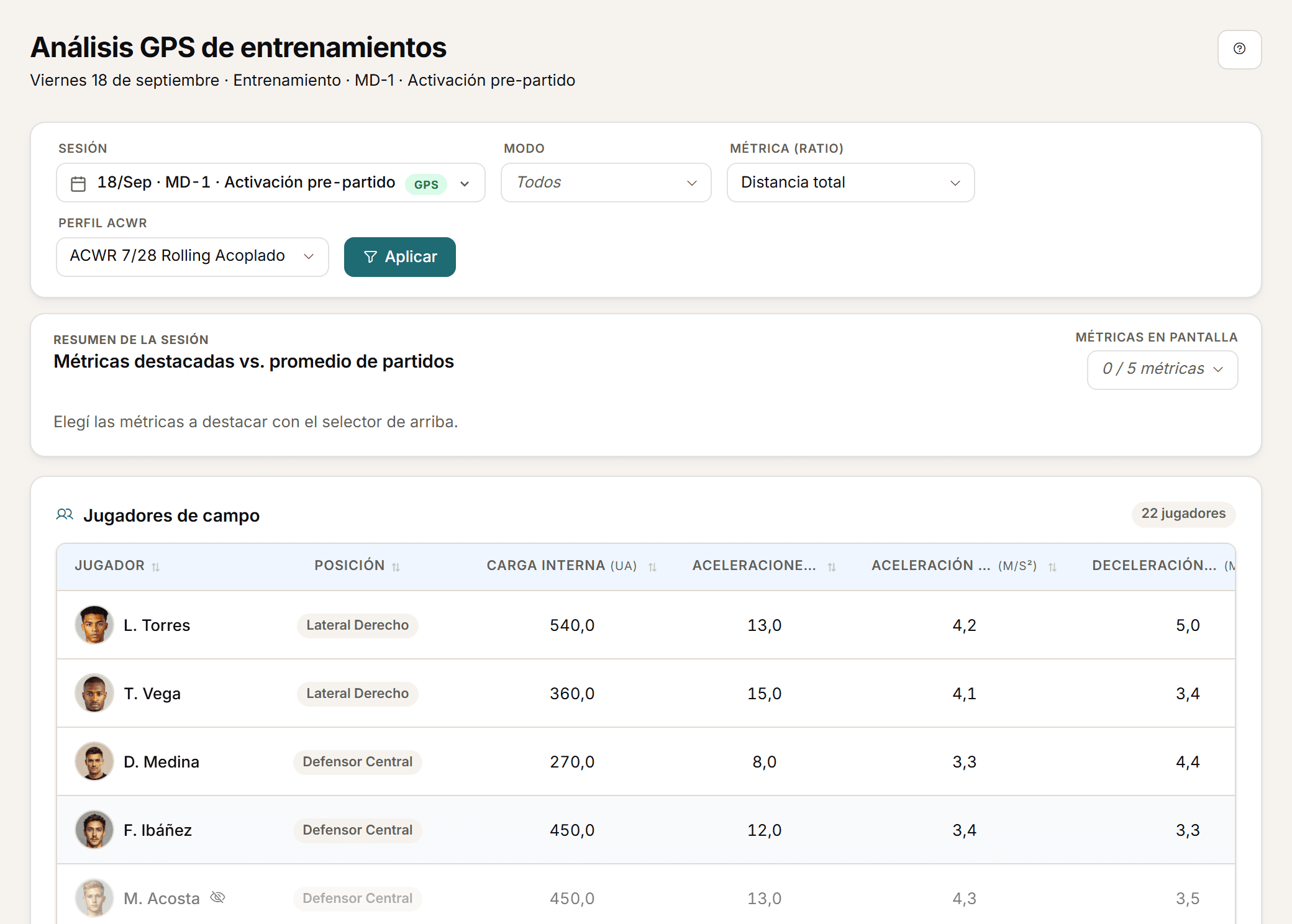The height and width of the screenshot is (924, 1292).
Task: Toggle hidden-eye icon next to M. Acosta
Action: tap(217, 897)
